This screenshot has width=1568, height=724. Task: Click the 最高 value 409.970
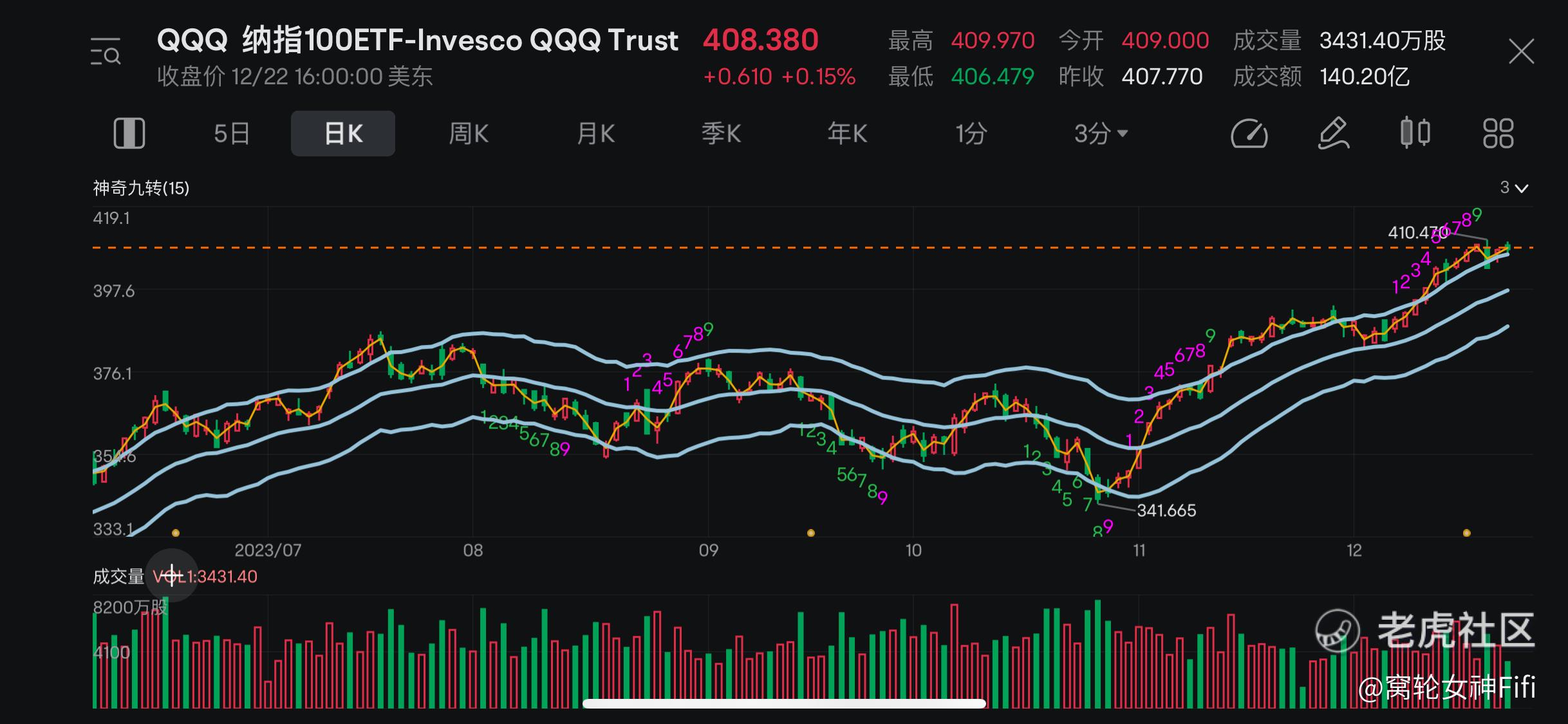point(993,41)
